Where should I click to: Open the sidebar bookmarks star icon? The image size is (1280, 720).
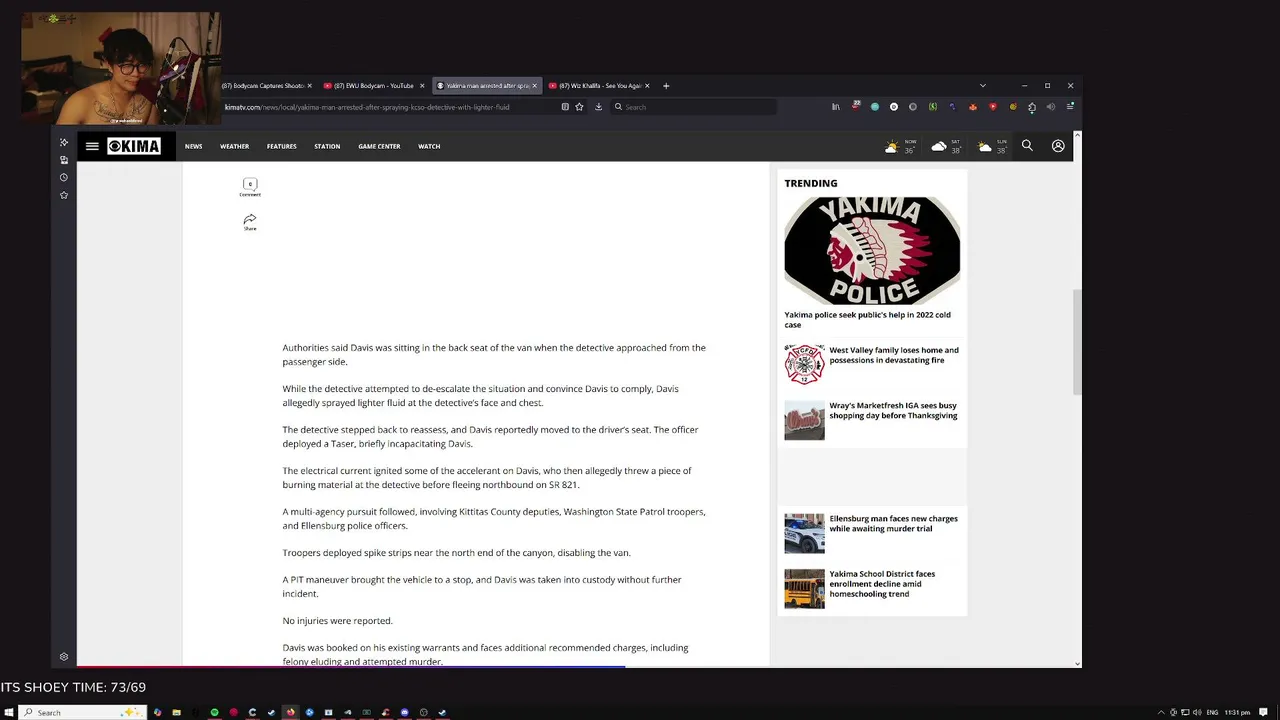[64, 195]
